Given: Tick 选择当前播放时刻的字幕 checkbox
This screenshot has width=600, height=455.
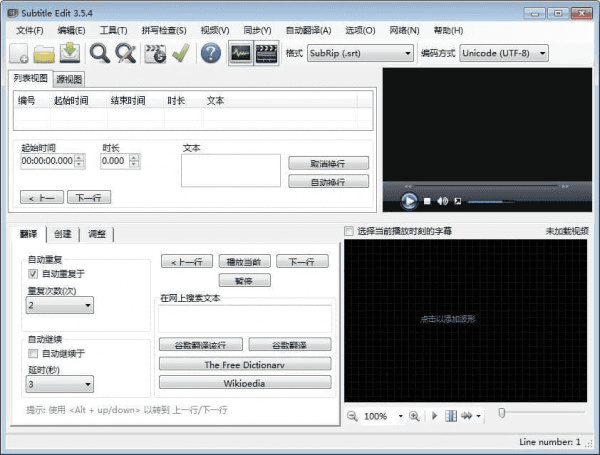Looking at the screenshot, I should pos(349,231).
